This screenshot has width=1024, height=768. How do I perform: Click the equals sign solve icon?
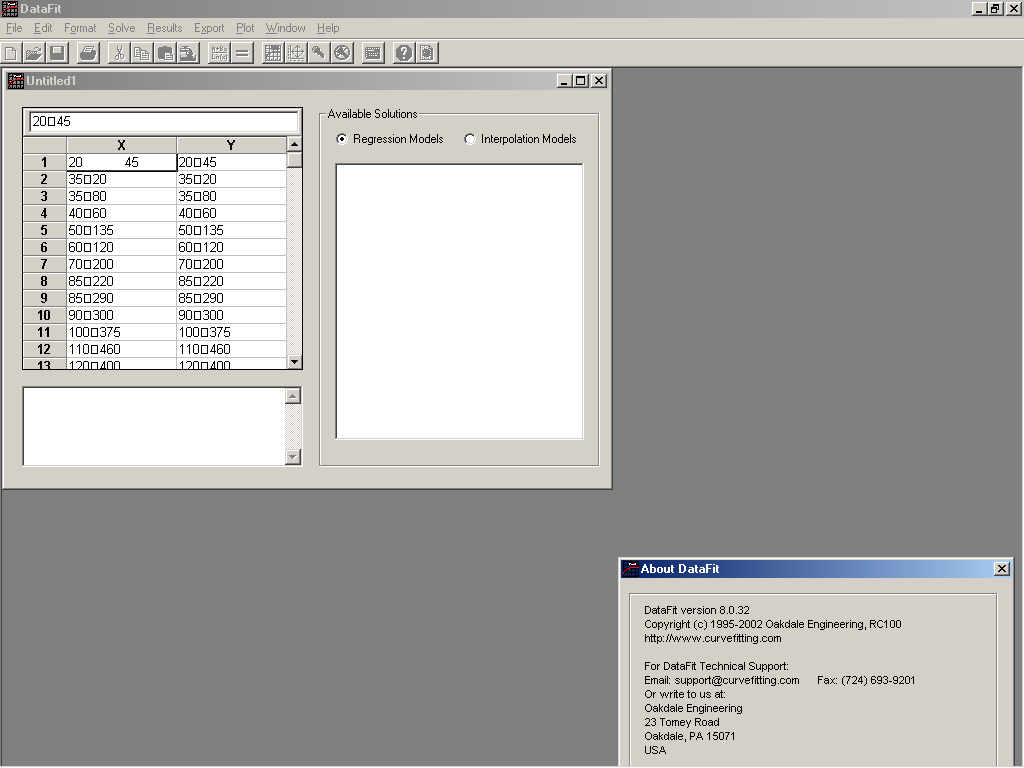click(242, 53)
